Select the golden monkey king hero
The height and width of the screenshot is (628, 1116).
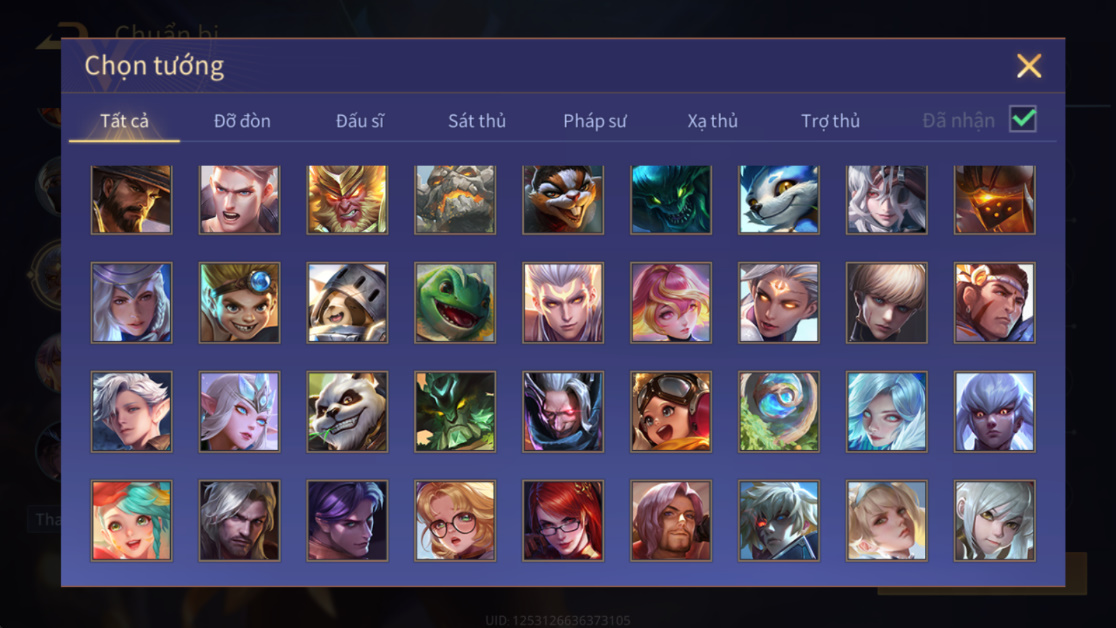pos(347,199)
